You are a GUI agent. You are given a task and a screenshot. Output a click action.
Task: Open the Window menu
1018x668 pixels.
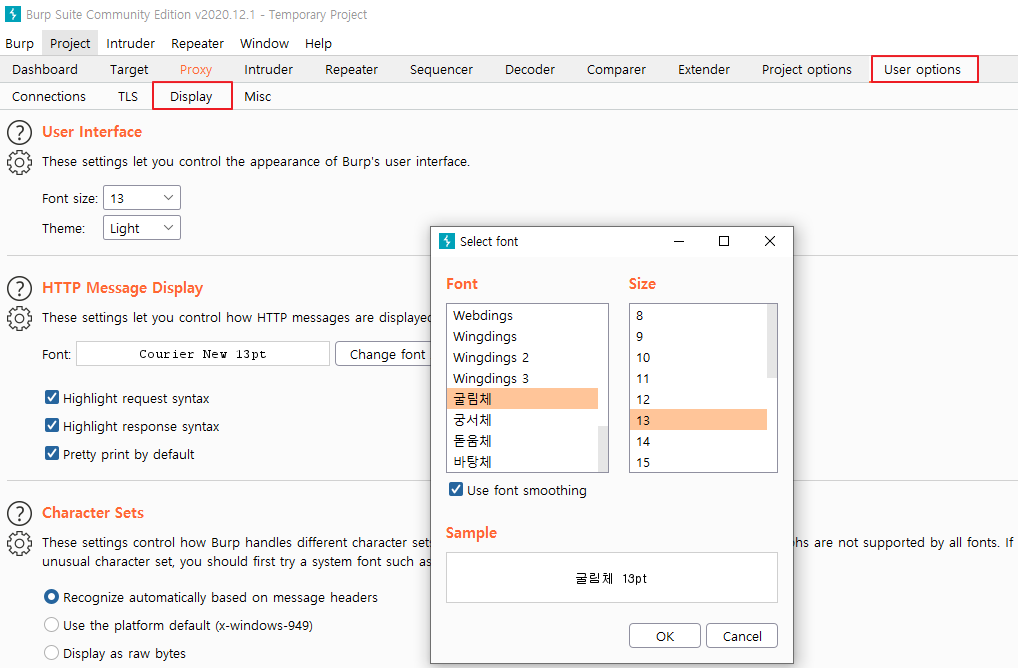click(x=264, y=43)
